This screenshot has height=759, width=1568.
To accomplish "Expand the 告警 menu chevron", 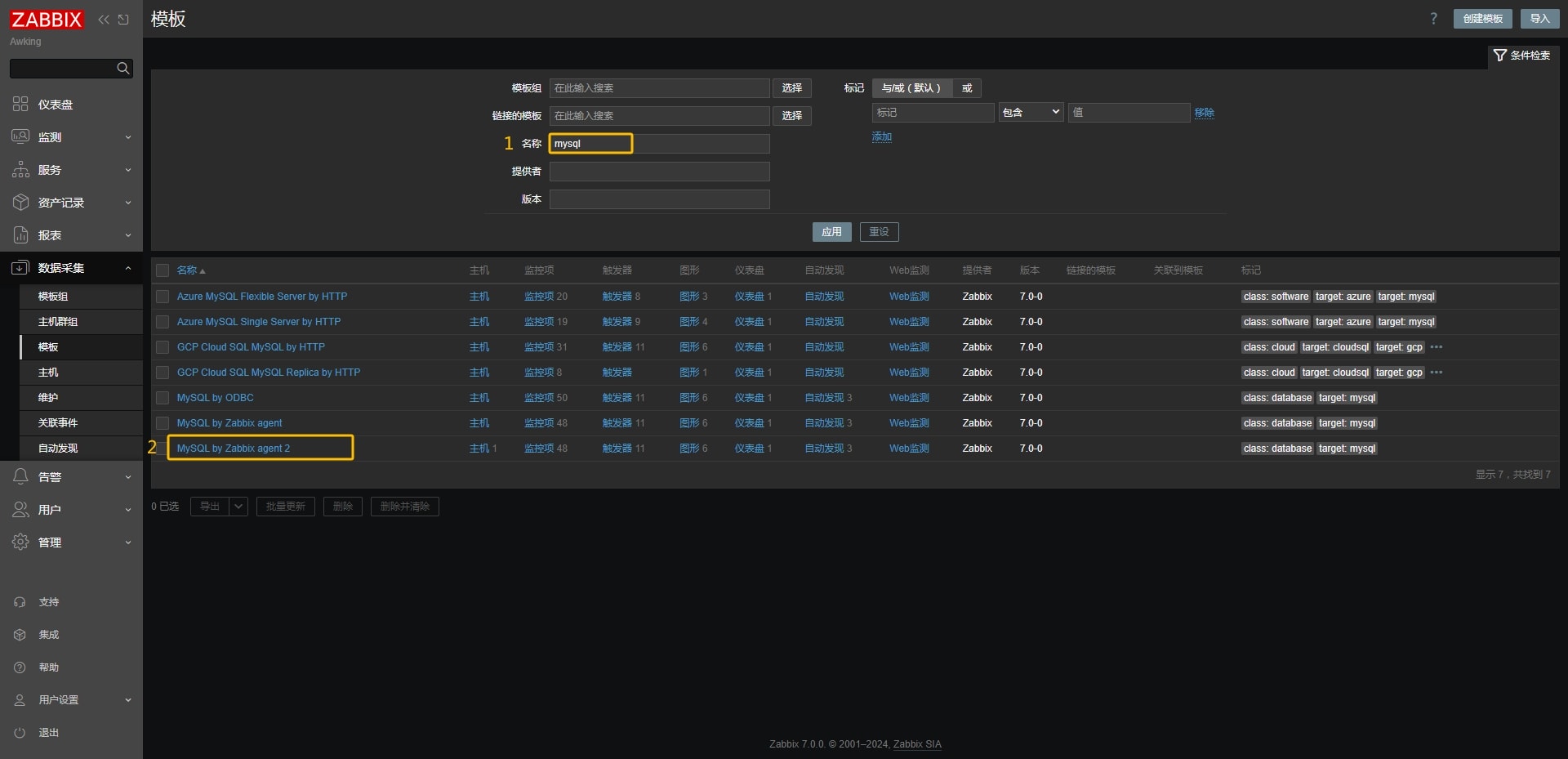I will pyautogui.click(x=128, y=477).
